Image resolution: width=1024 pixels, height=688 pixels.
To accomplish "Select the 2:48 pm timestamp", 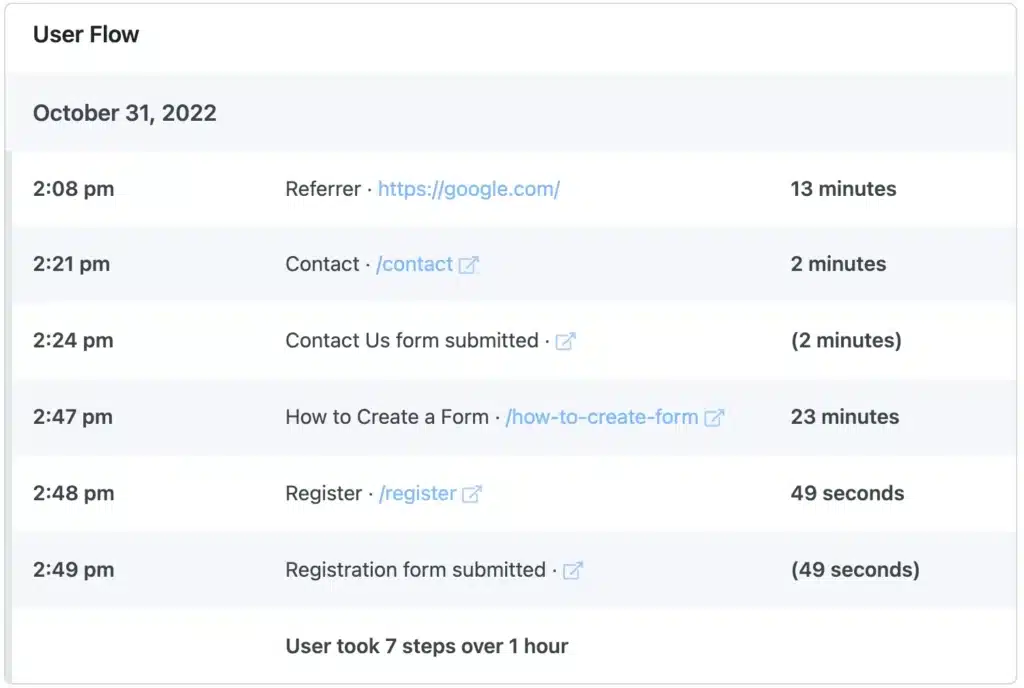I will pos(74,493).
